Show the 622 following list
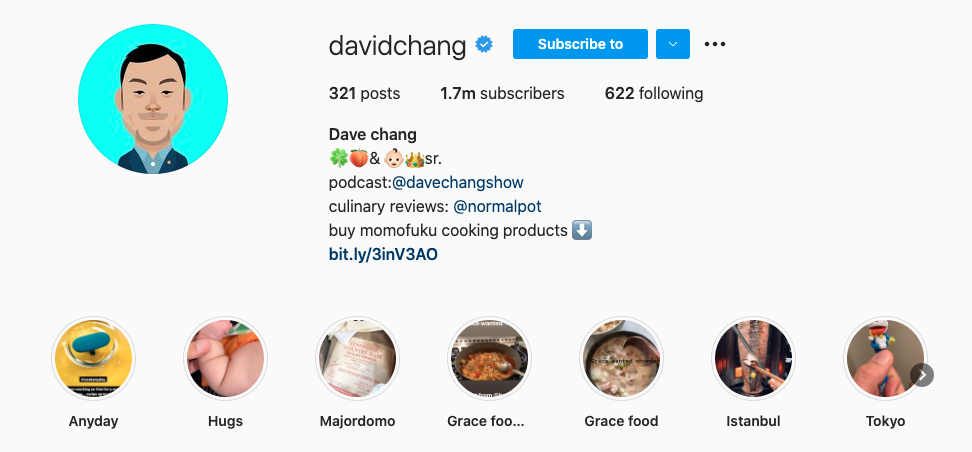Viewport: 972px width, 452px height. 654,94
